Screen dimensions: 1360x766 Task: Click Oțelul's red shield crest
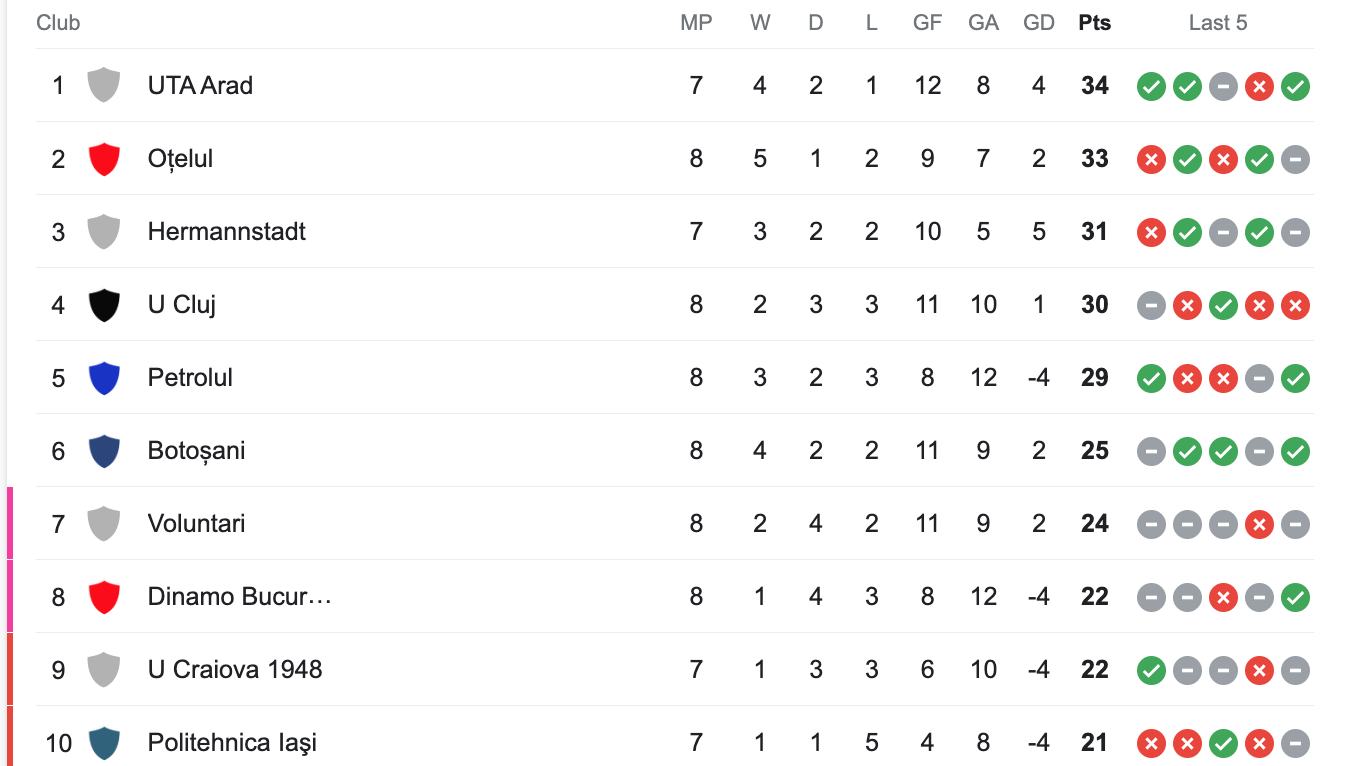pos(104,159)
